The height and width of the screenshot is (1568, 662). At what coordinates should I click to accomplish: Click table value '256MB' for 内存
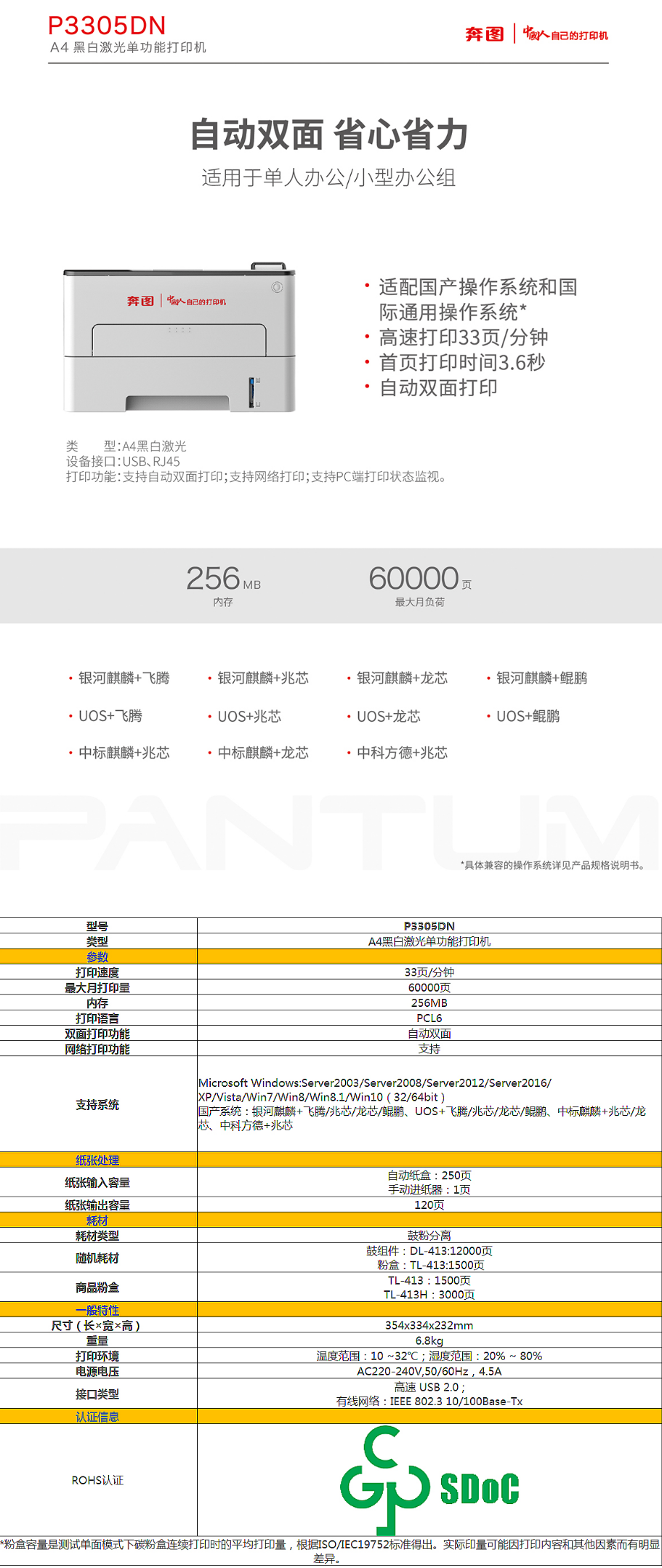click(429, 1003)
